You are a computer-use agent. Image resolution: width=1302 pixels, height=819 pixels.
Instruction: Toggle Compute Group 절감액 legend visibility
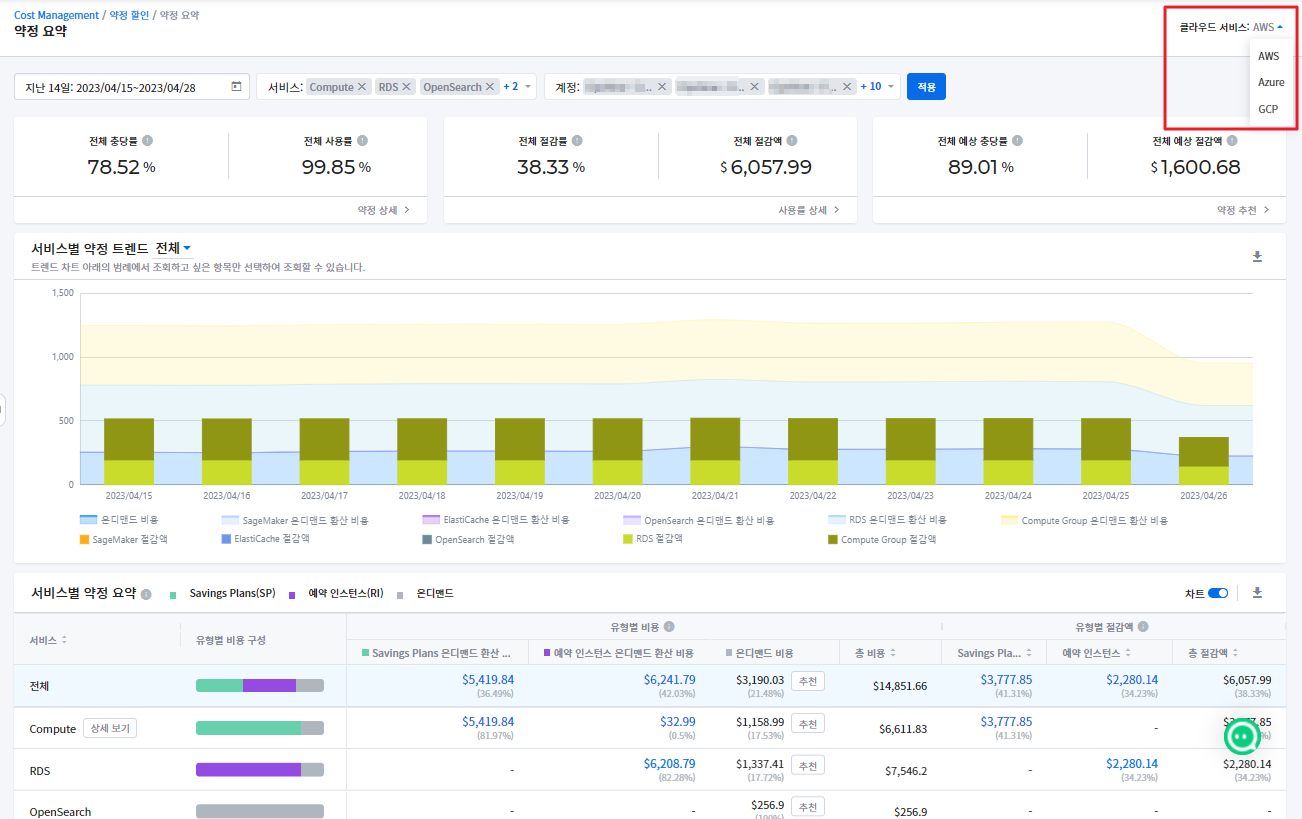pos(878,539)
